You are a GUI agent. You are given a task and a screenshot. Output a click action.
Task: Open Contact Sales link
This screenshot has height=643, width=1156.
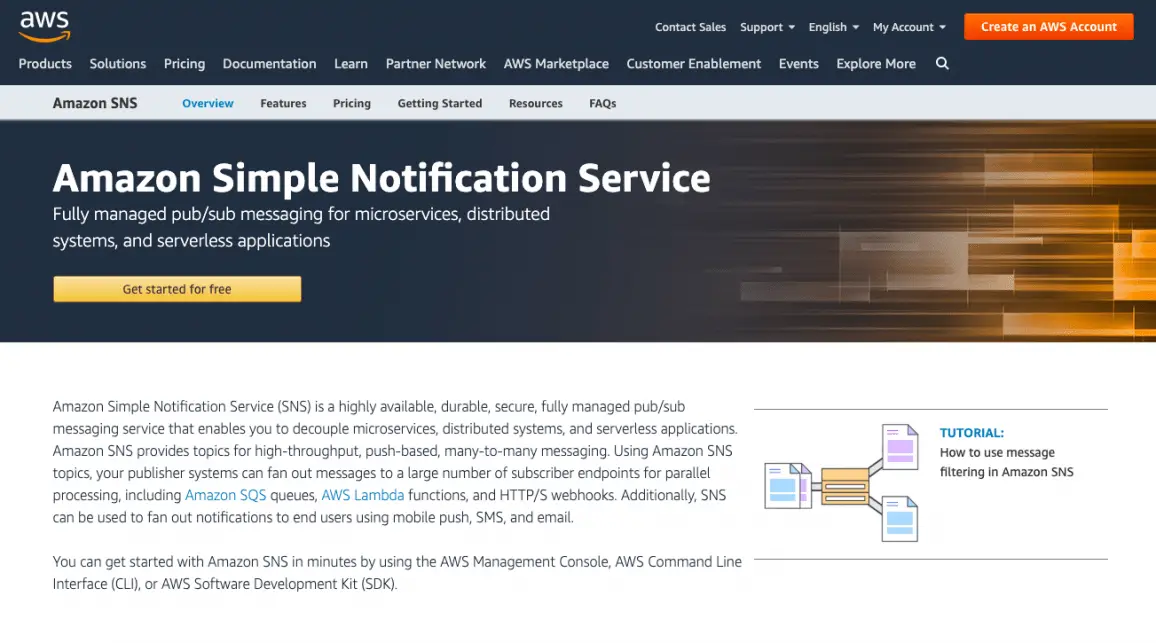pyautogui.click(x=690, y=27)
